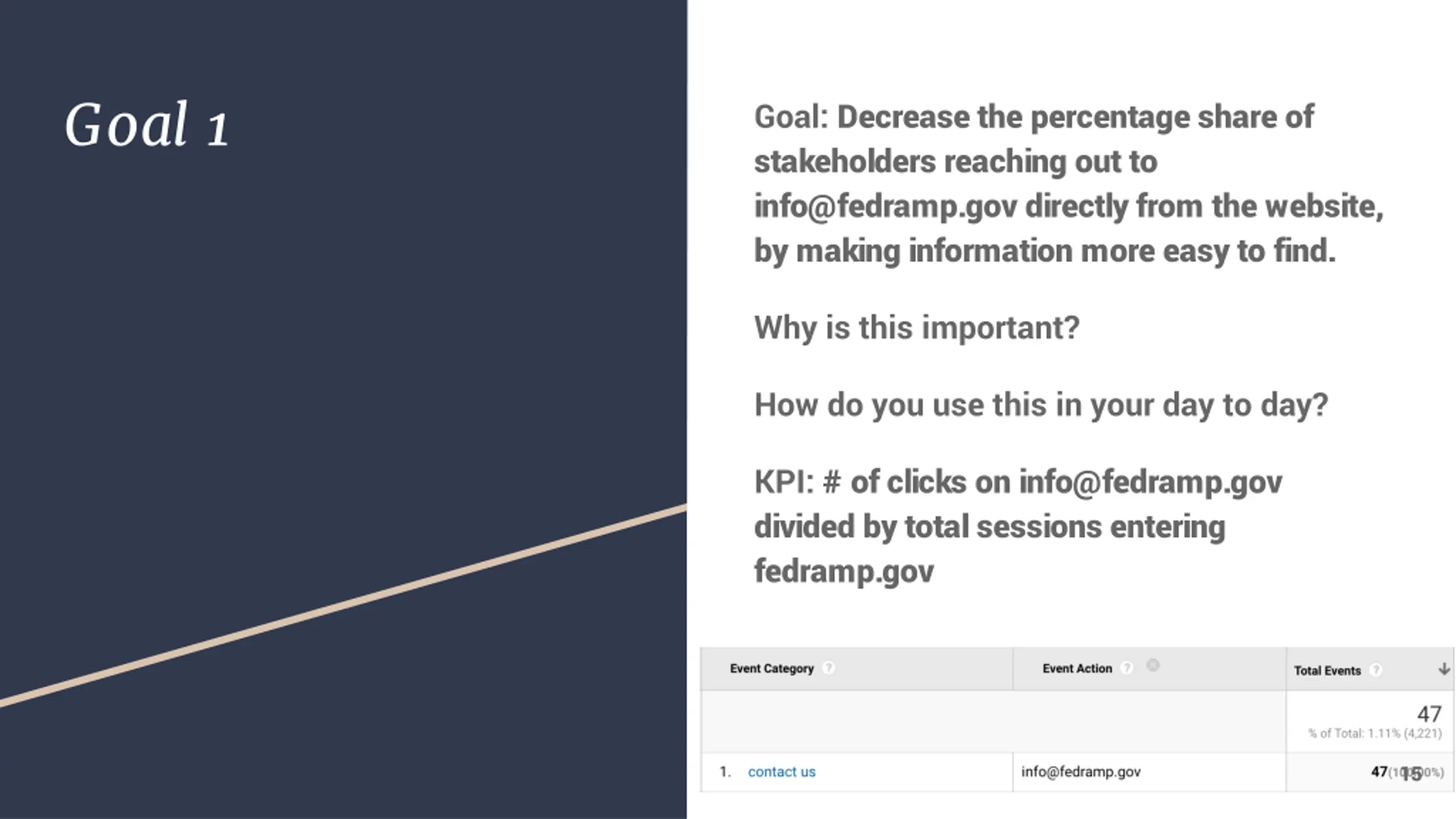Toggle sort order with the Total Events arrow
This screenshot has width=1456, height=819.
[1443, 669]
